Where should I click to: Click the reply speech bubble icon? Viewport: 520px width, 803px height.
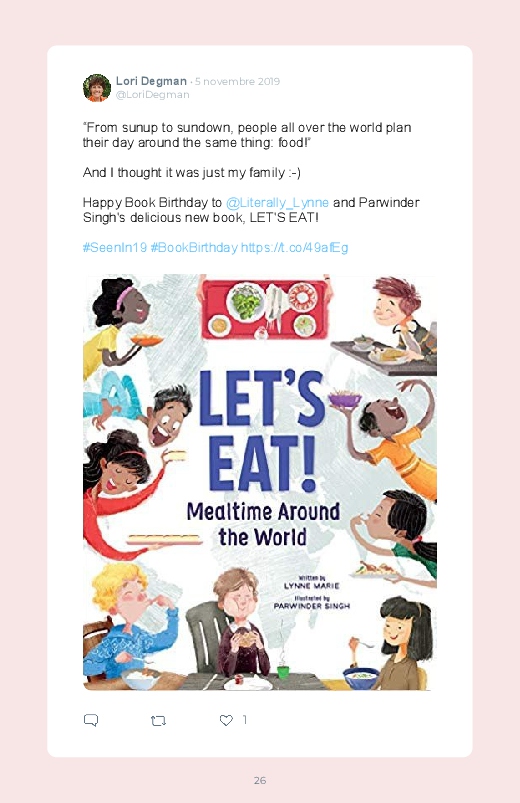click(91, 720)
